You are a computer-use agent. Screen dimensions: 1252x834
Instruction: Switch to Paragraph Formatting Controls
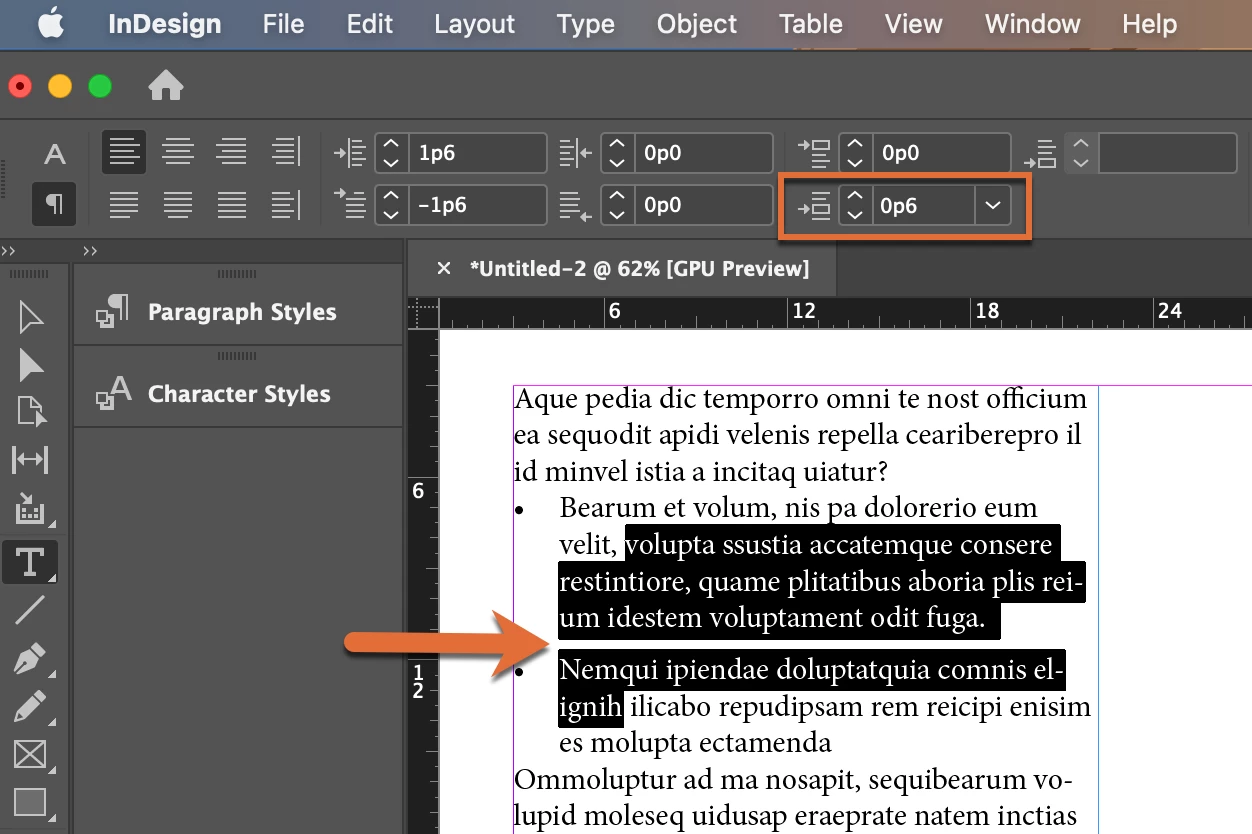tap(55, 204)
